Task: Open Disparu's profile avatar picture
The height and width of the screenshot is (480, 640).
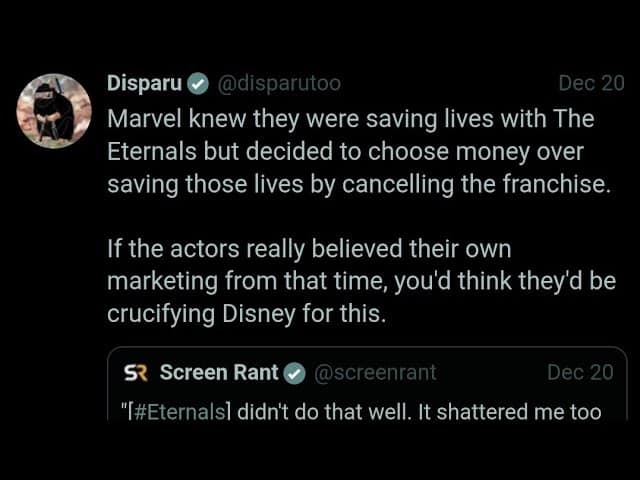Action: tap(53, 110)
